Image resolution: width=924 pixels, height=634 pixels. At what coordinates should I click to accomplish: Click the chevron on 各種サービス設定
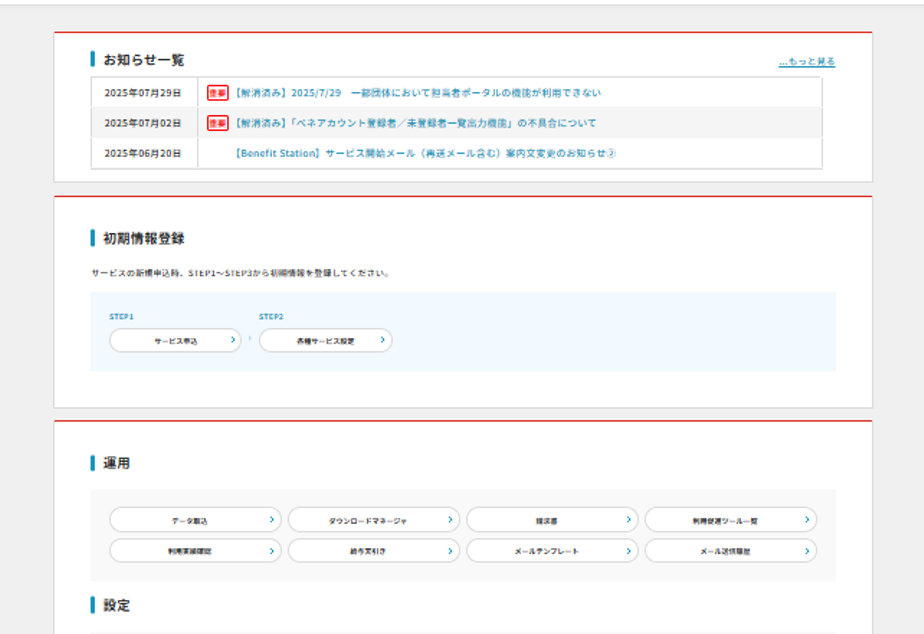pos(382,340)
